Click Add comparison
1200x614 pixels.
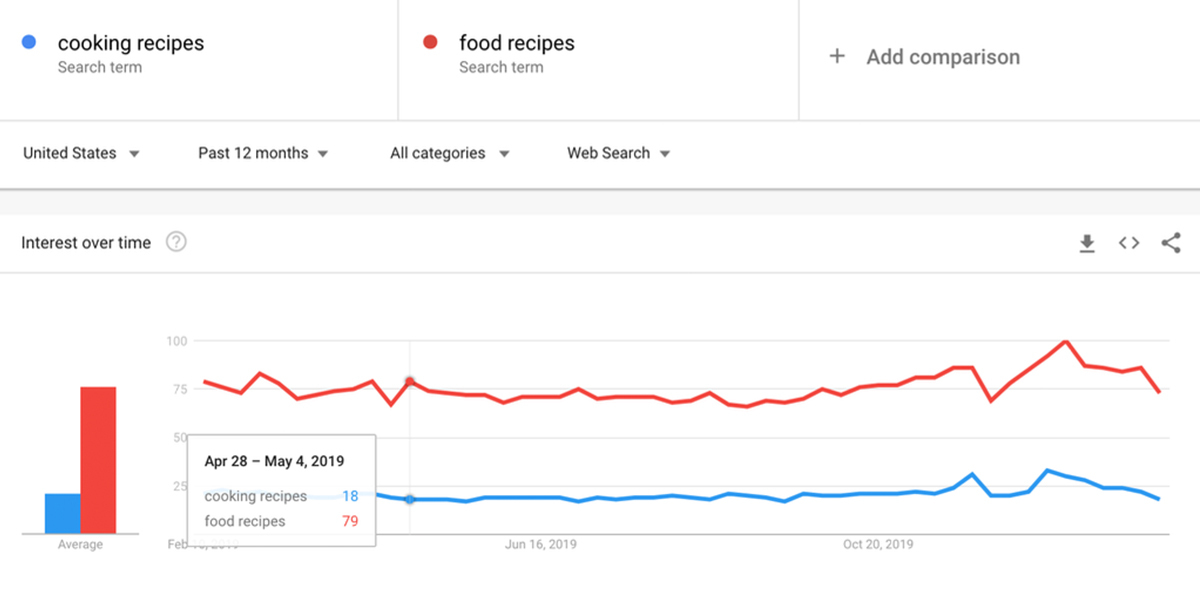tap(943, 57)
